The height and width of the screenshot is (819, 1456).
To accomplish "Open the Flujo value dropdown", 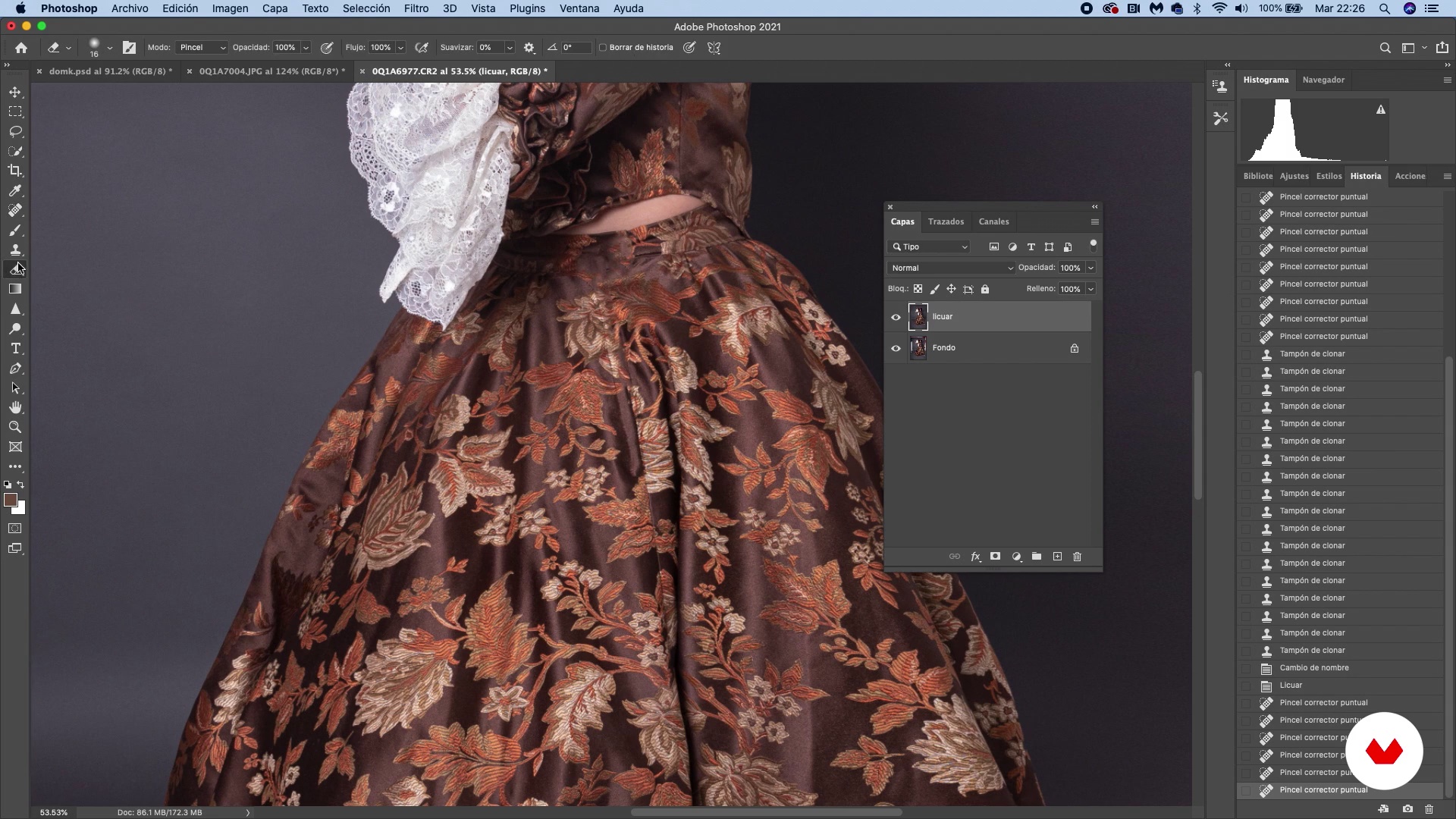I will pos(400,48).
